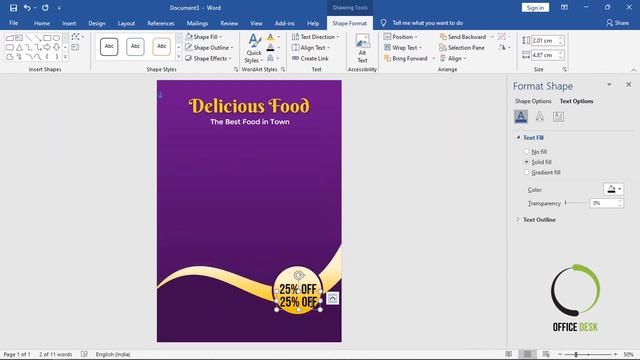Expand the Shape Styles gallery
This screenshot has height=360, width=640.
point(178,57)
